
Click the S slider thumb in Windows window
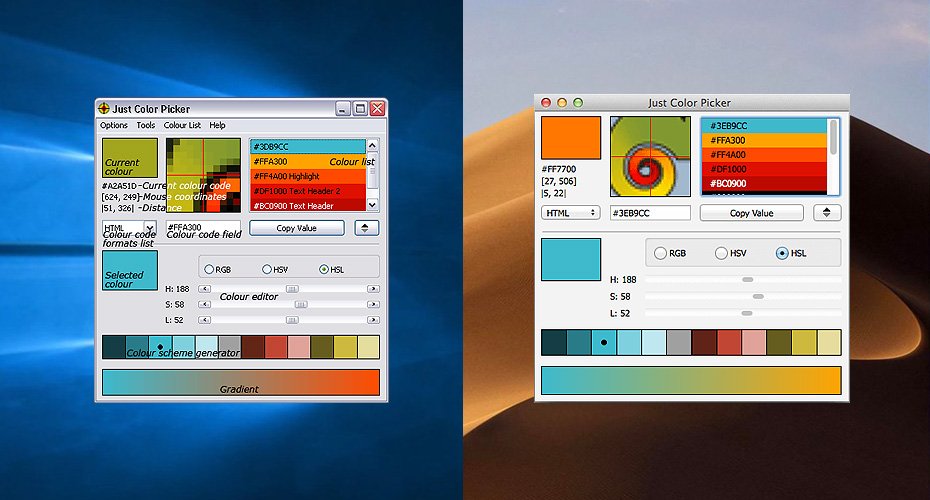pos(301,304)
